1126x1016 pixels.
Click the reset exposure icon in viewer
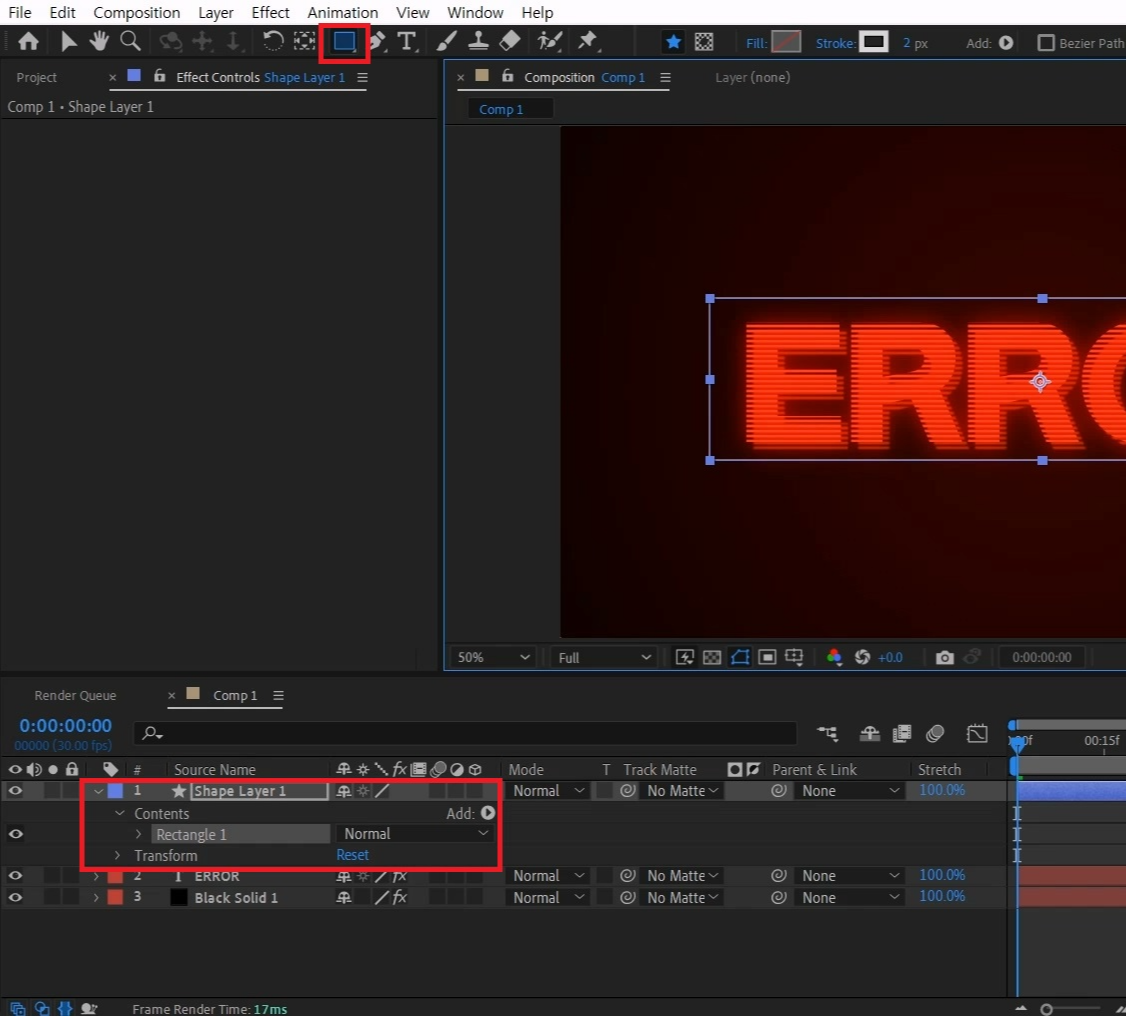[x=862, y=658]
